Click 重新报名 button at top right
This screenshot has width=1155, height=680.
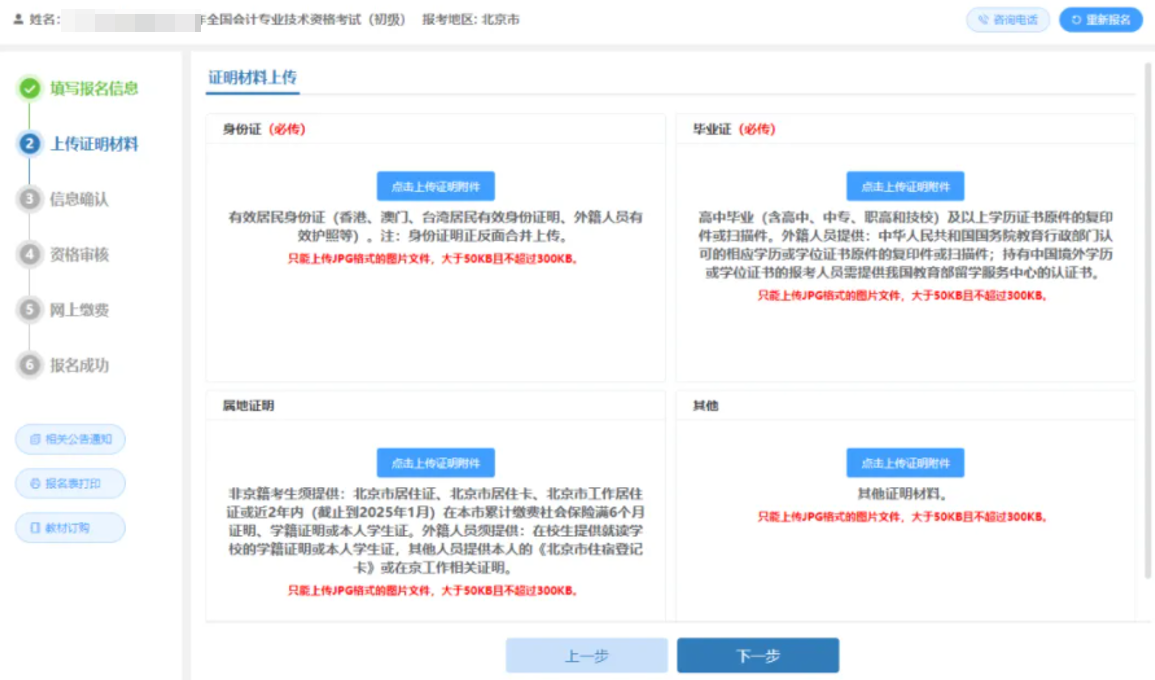(x=1100, y=20)
